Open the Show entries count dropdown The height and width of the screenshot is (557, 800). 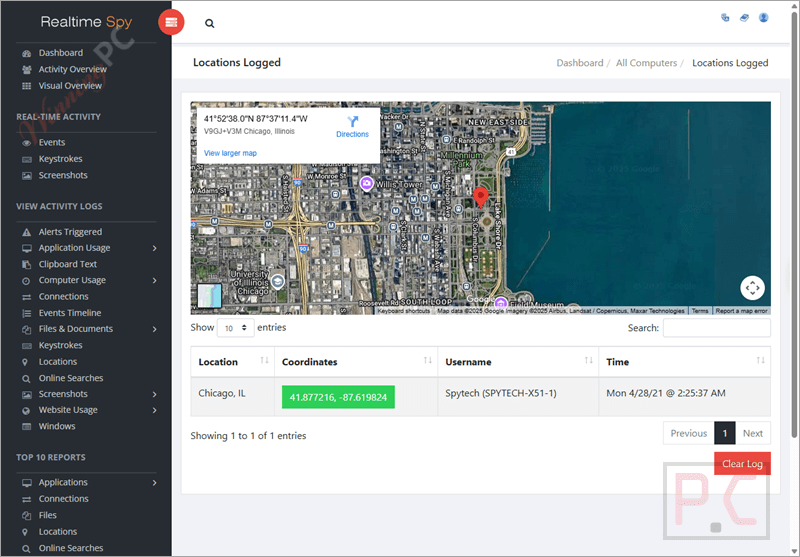pos(236,328)
